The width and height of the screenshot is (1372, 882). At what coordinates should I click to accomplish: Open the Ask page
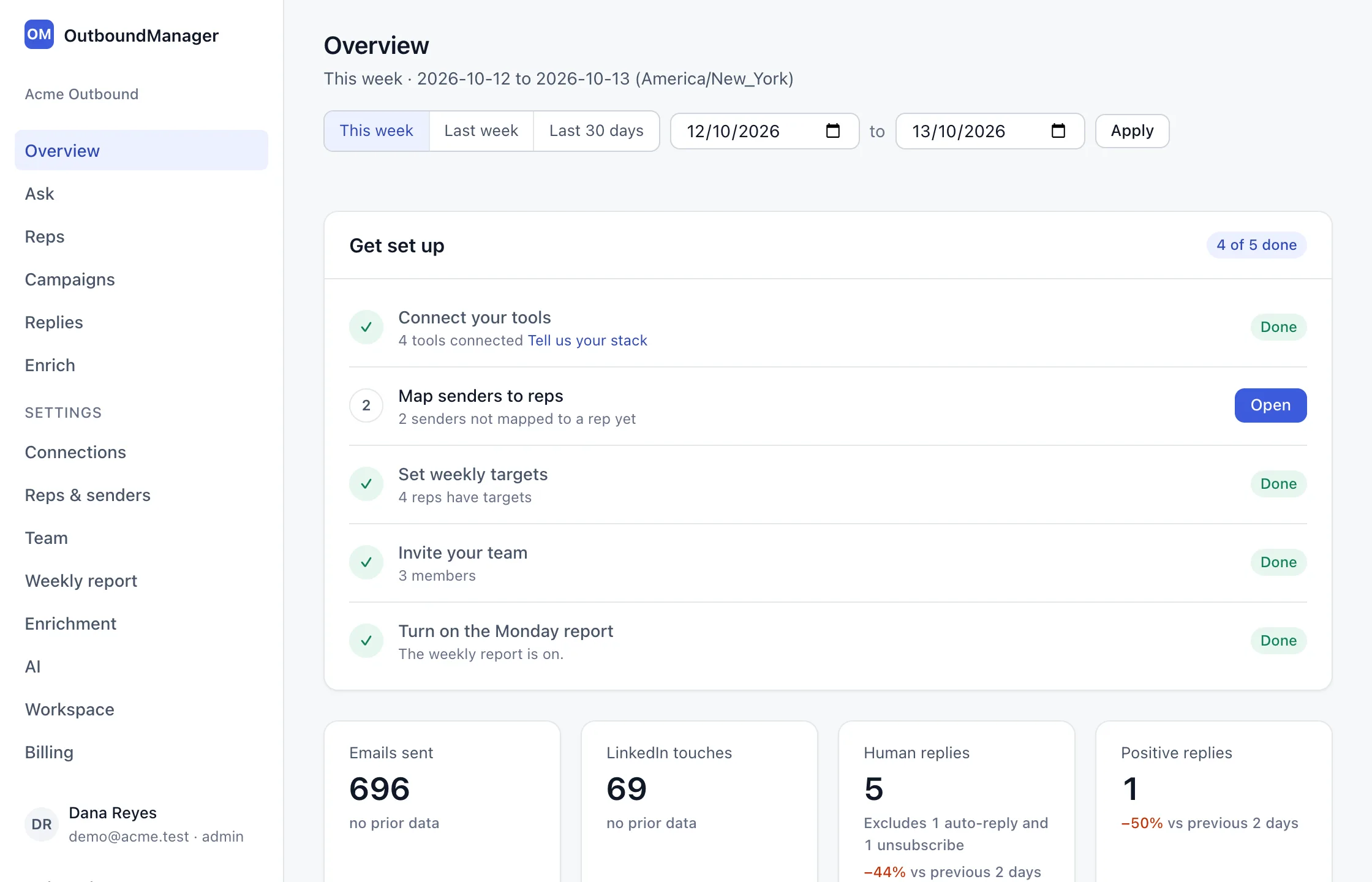pyautogui.click(x=141, y=194)
